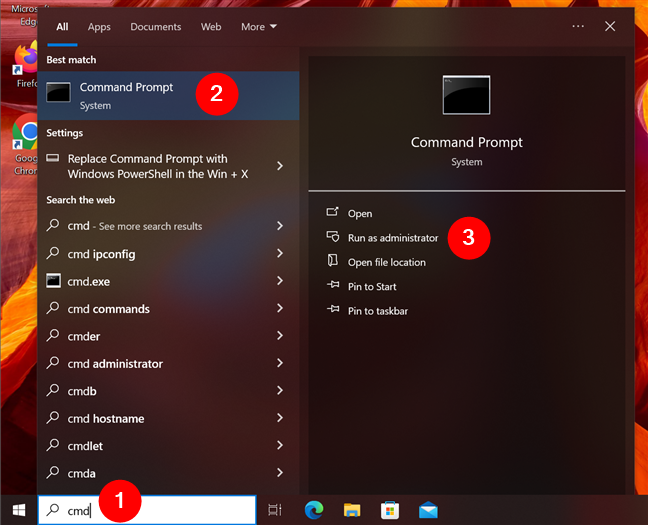Switch to the All tab
648x525 pixels.
[x=62, y=27]
